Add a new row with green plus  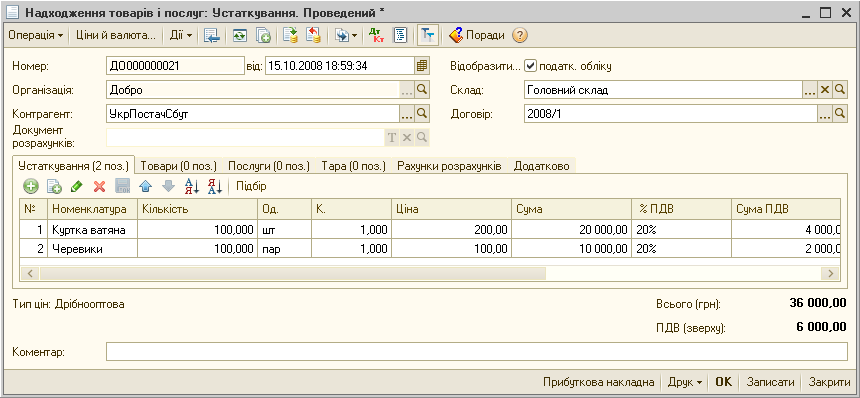(x=31, y=186)
